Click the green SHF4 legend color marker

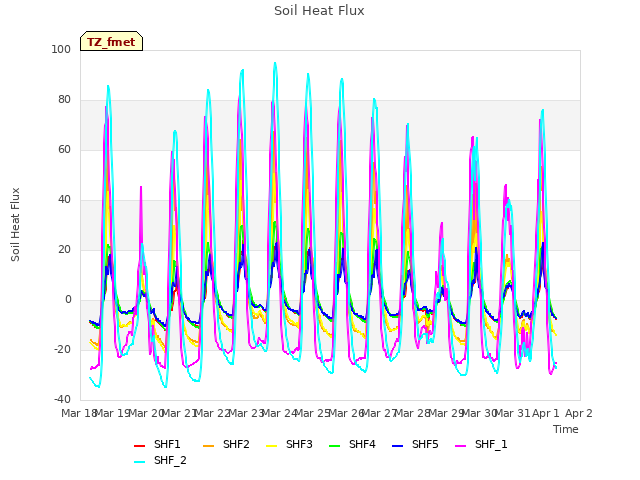pos(334,446)
